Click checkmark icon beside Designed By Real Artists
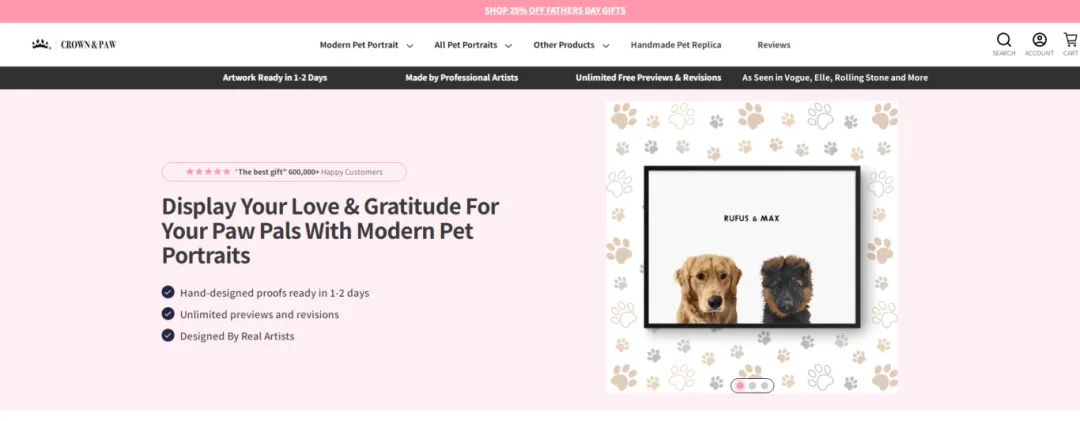This screenshot has height=421, width=1080. [x=168, y=335]
